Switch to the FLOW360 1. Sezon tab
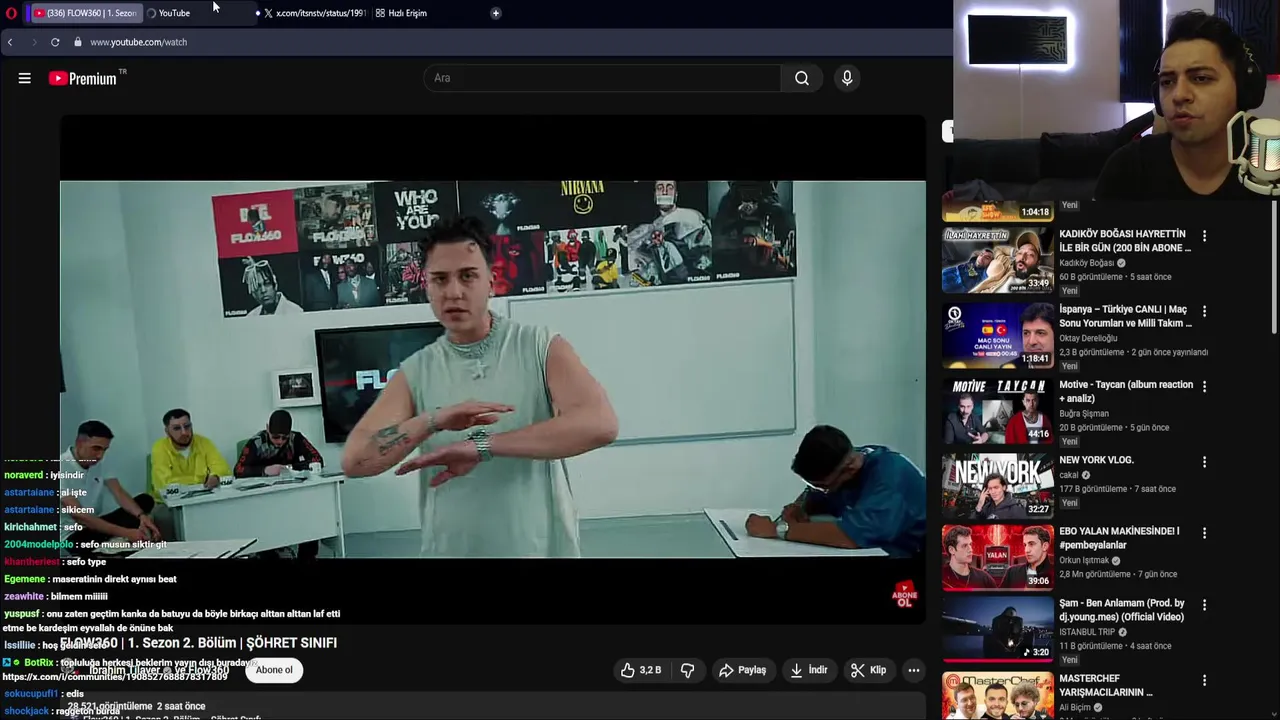 coord(85,13)
